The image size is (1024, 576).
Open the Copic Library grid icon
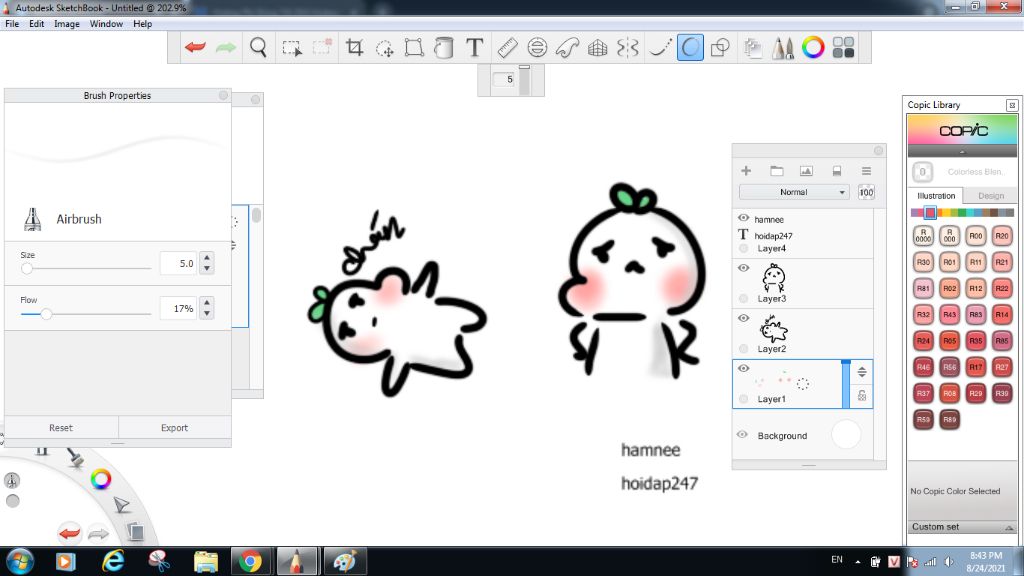click(x=843, y=48)
